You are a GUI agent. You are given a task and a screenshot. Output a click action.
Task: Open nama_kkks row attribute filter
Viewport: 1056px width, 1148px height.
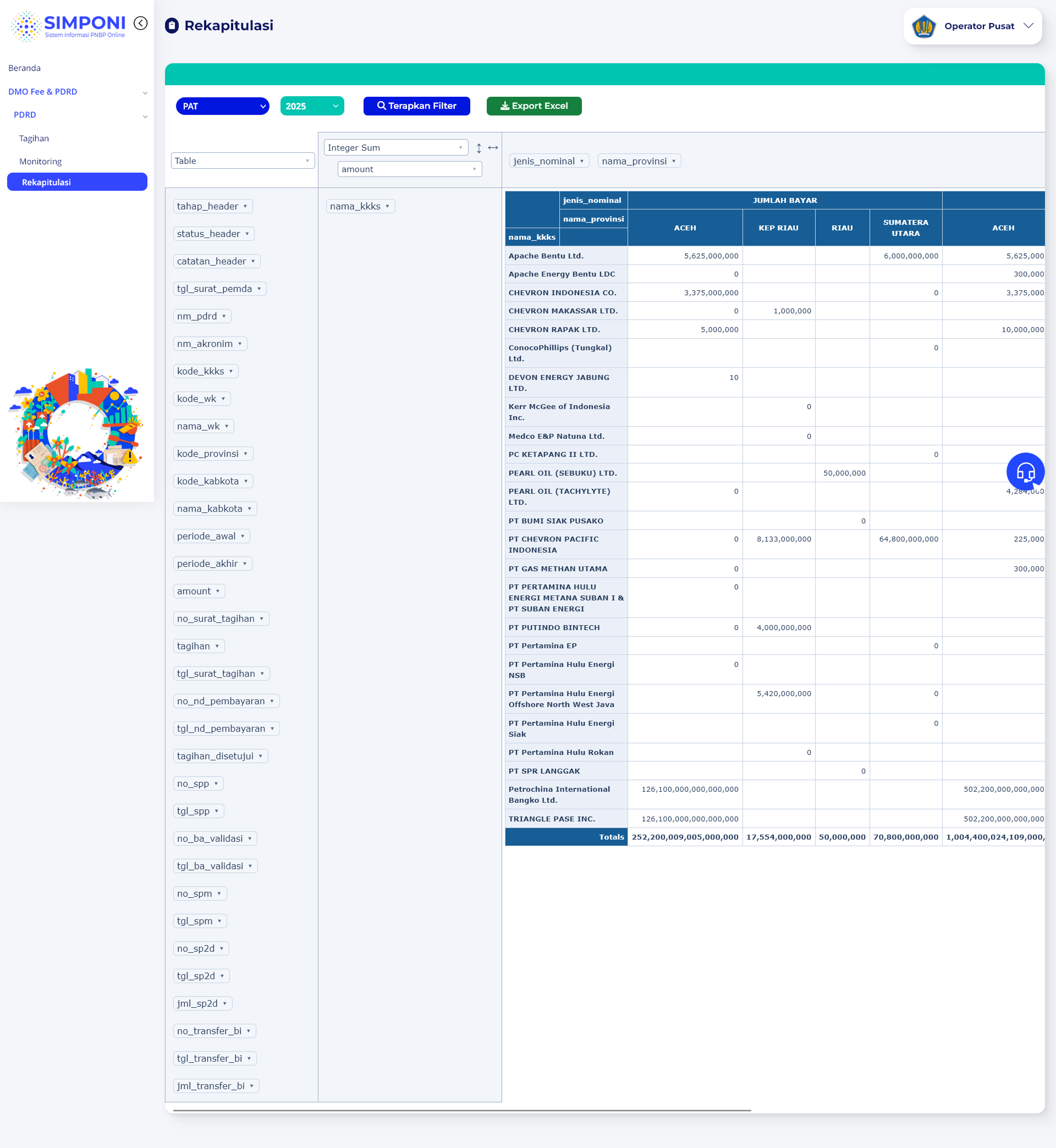coord(387,207)
